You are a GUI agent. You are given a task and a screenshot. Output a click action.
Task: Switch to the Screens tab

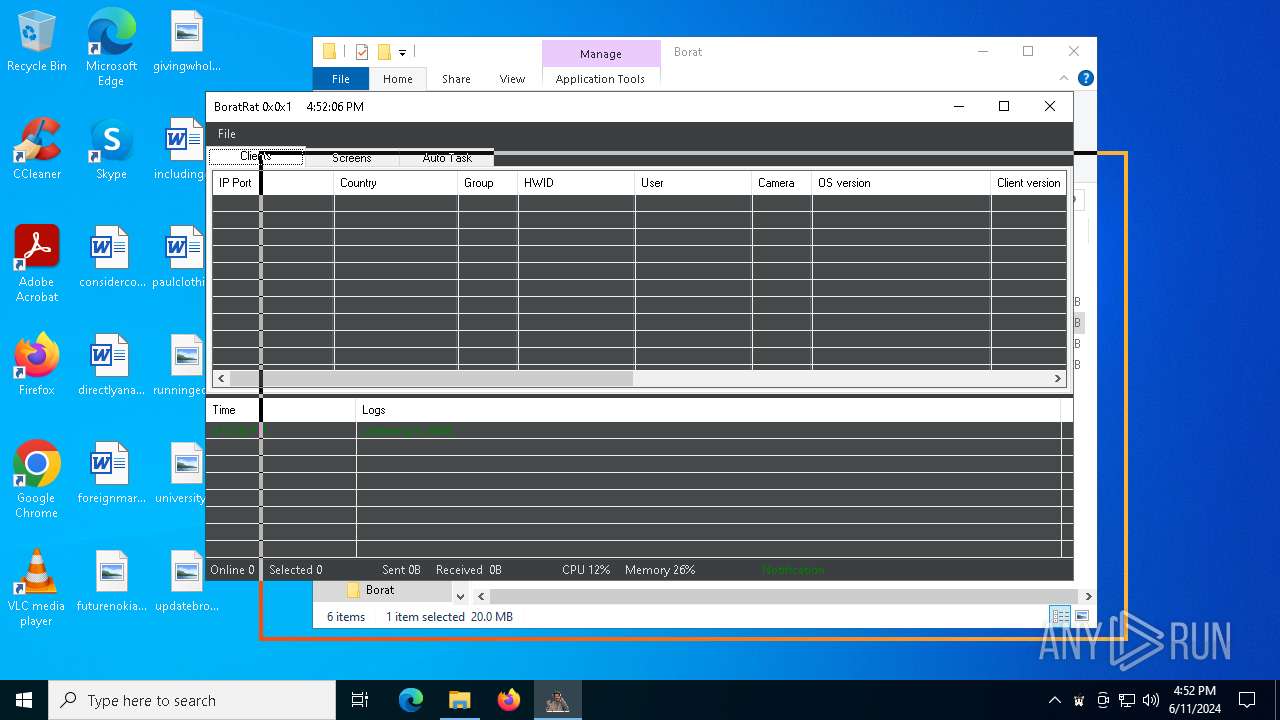352,158
